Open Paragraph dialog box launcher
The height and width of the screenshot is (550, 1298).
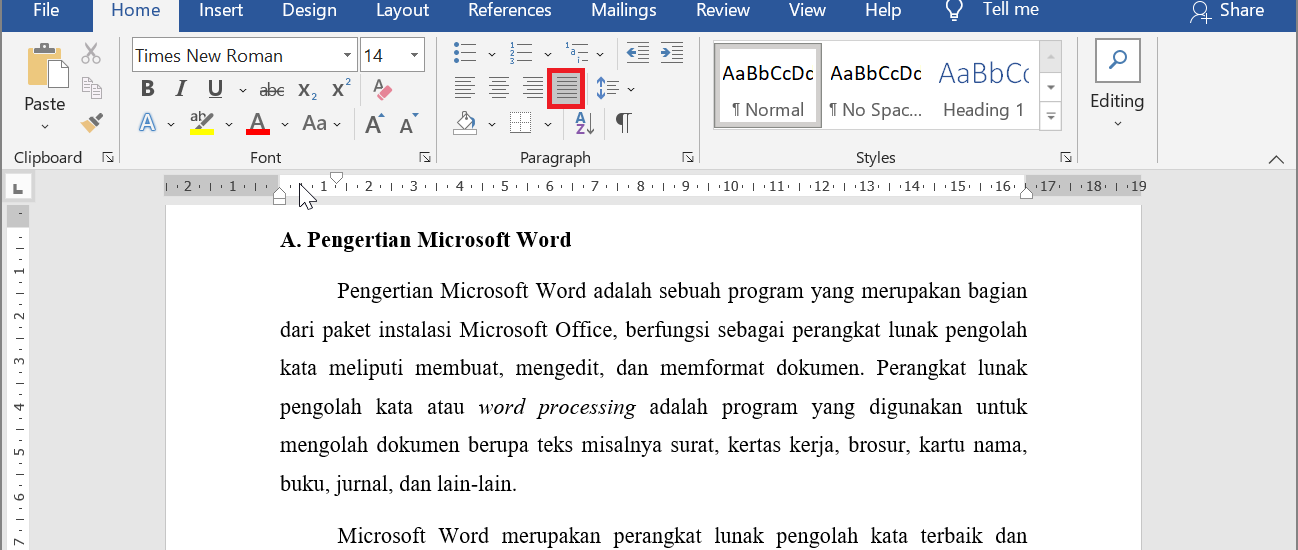688,158
